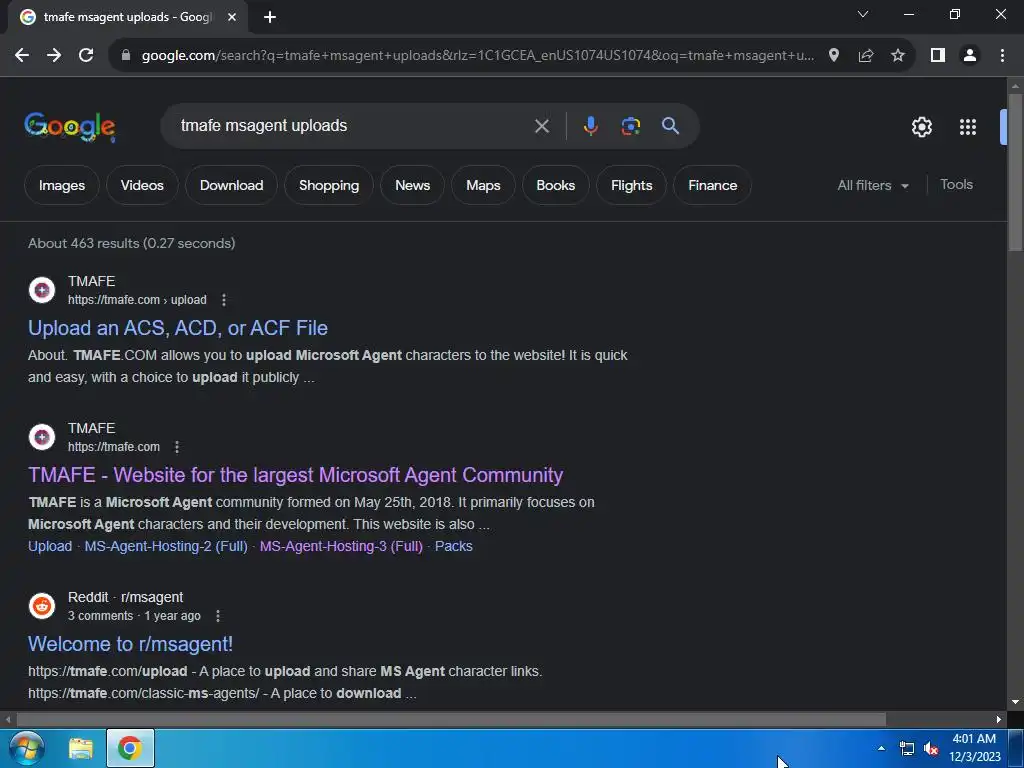
Task: Open Chrome three-dot menu
Action: [1002, 56]
